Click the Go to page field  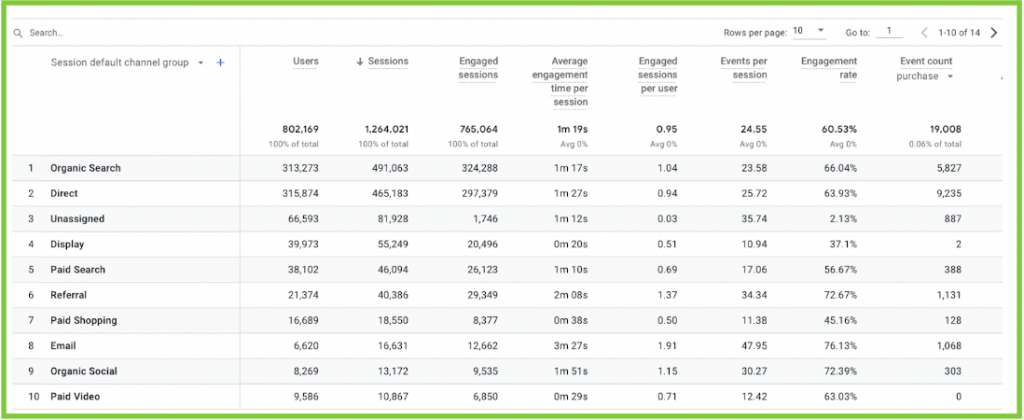(888, 32)
